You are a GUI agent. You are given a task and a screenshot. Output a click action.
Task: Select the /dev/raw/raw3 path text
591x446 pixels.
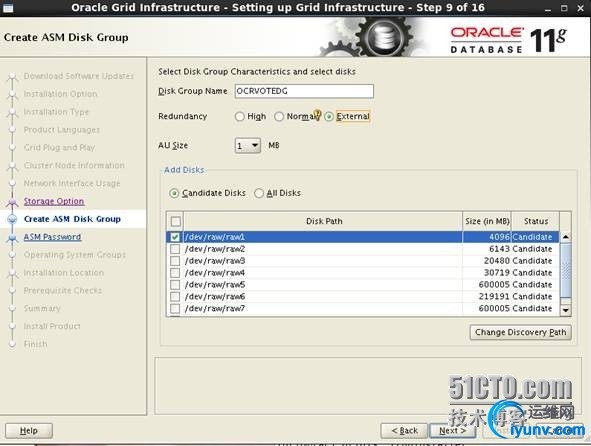click(215, 261)
